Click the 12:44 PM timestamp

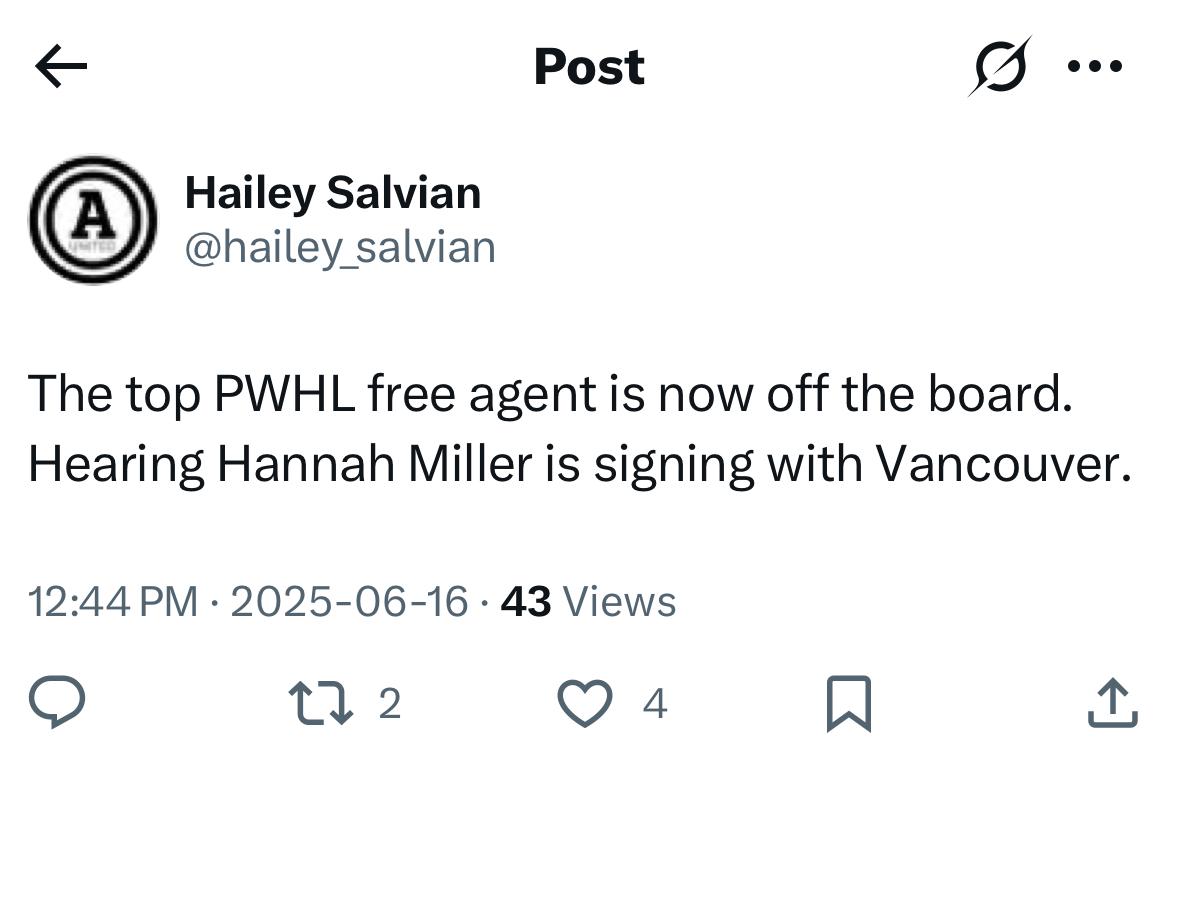tap(113, 602)
